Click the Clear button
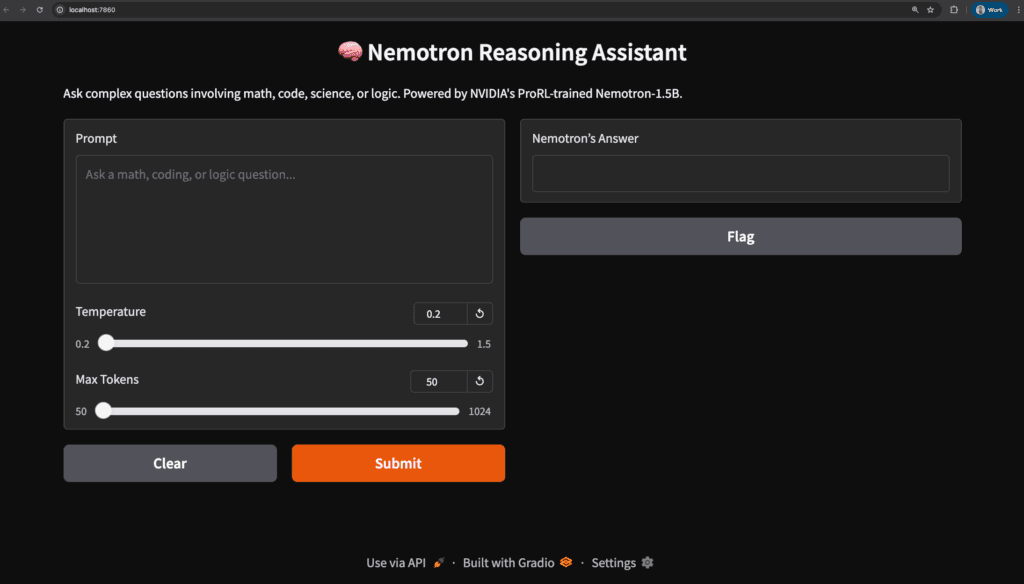This screenshot has width=1024, height=584. click(170, 463)
